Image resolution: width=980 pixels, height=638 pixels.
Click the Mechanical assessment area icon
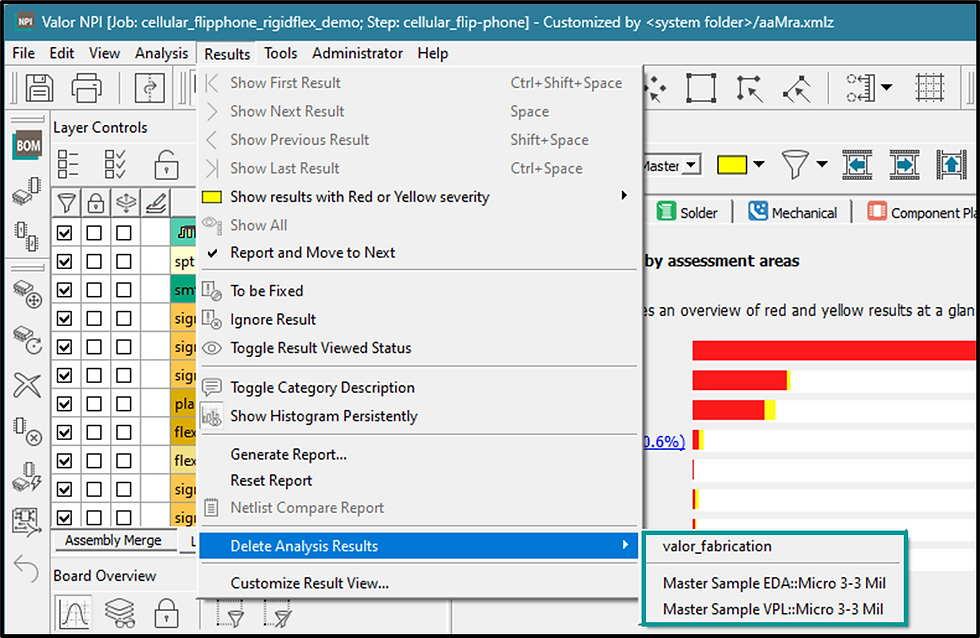click(x=758, y=212)
